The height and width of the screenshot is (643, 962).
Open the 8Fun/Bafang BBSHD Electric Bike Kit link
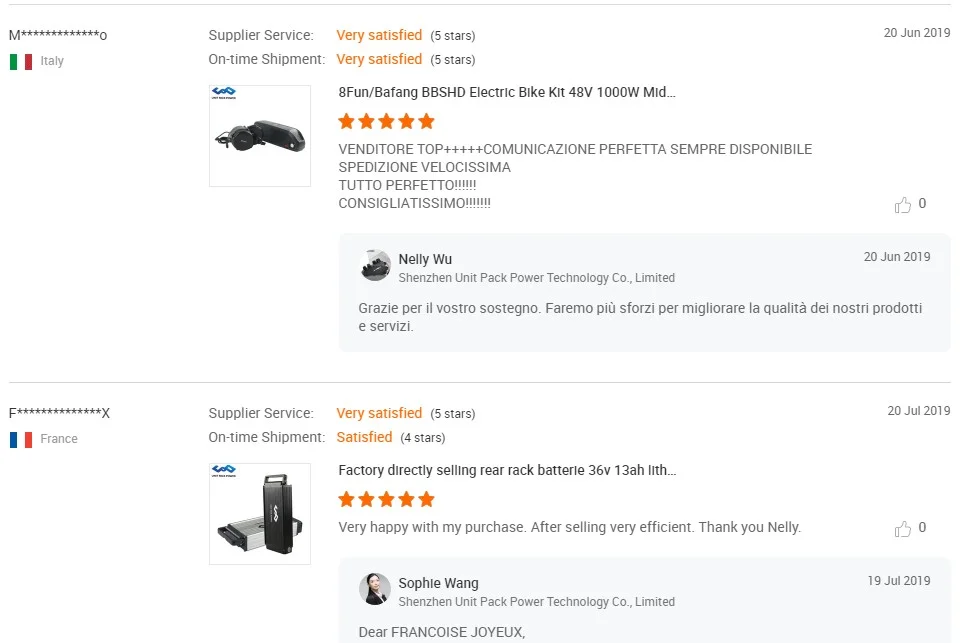point(507,92)
